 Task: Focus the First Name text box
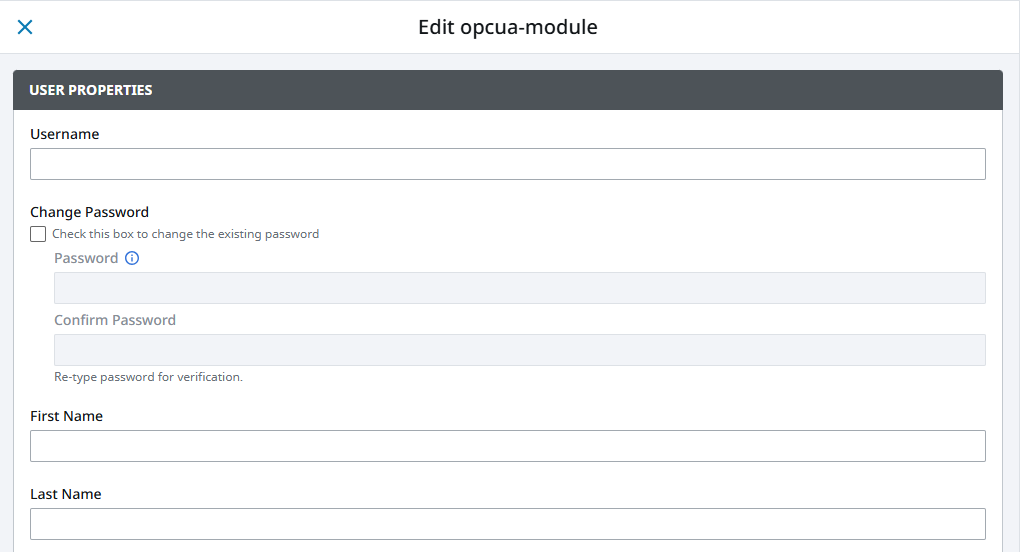coord(507,446)
